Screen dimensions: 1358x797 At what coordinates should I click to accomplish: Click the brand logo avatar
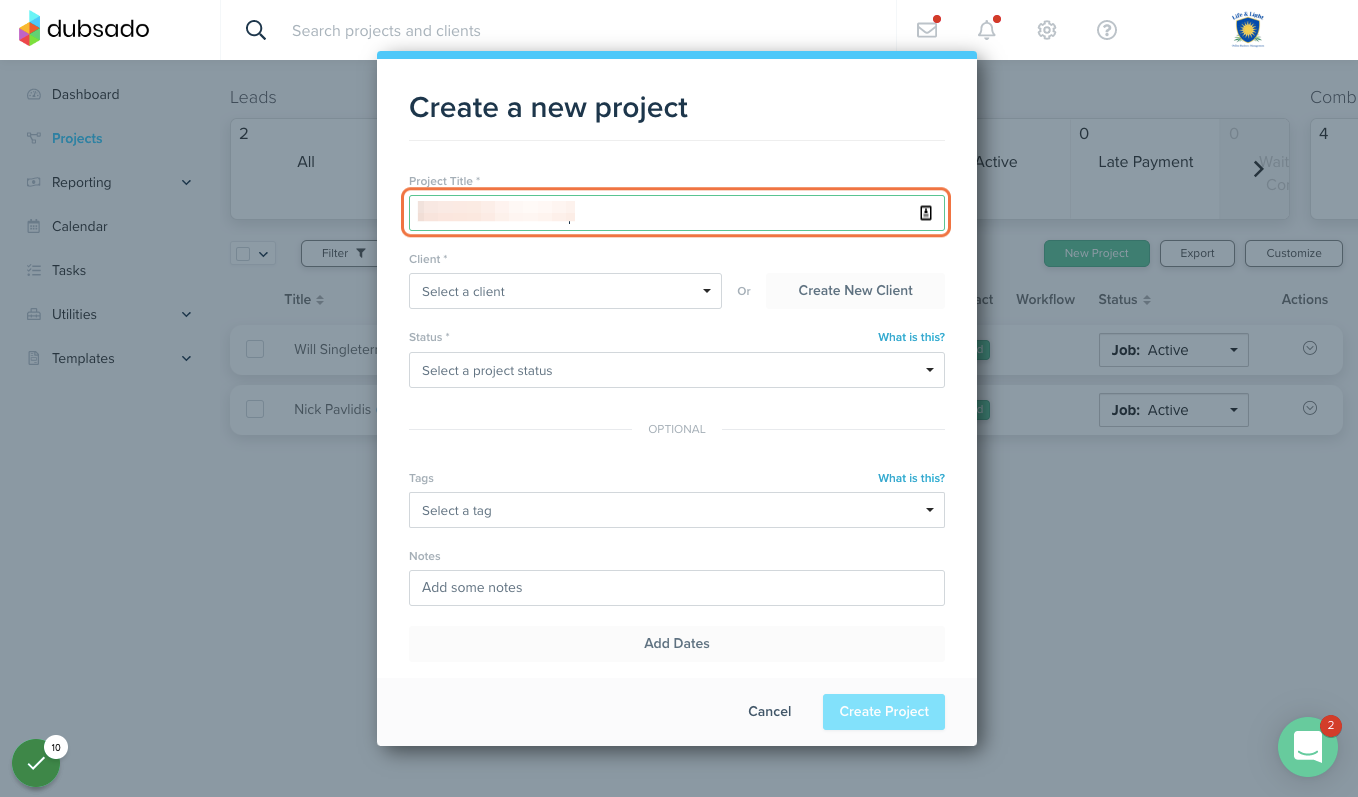click(x=1248, y=29)
